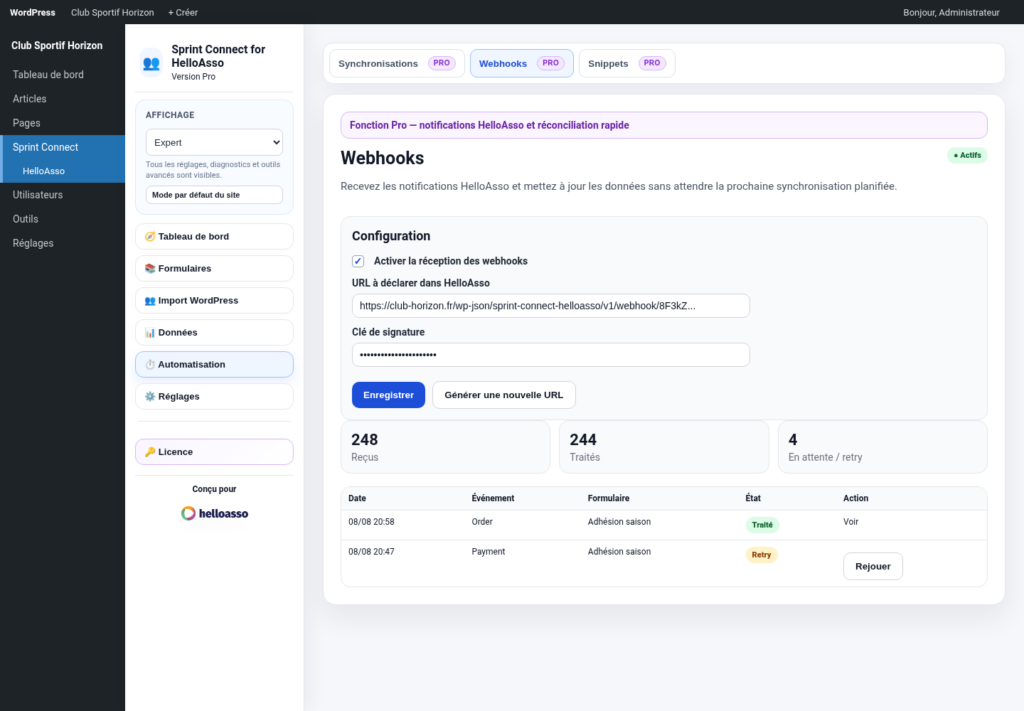Switch to the Synchronisations tab
This screenshot has height=711, width=1024.
click(x=396, y=63)
